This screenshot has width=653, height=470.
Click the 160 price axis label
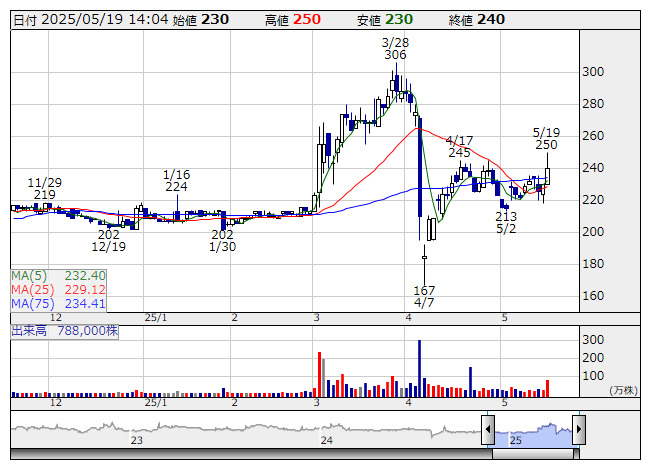(x=593, y=296)
